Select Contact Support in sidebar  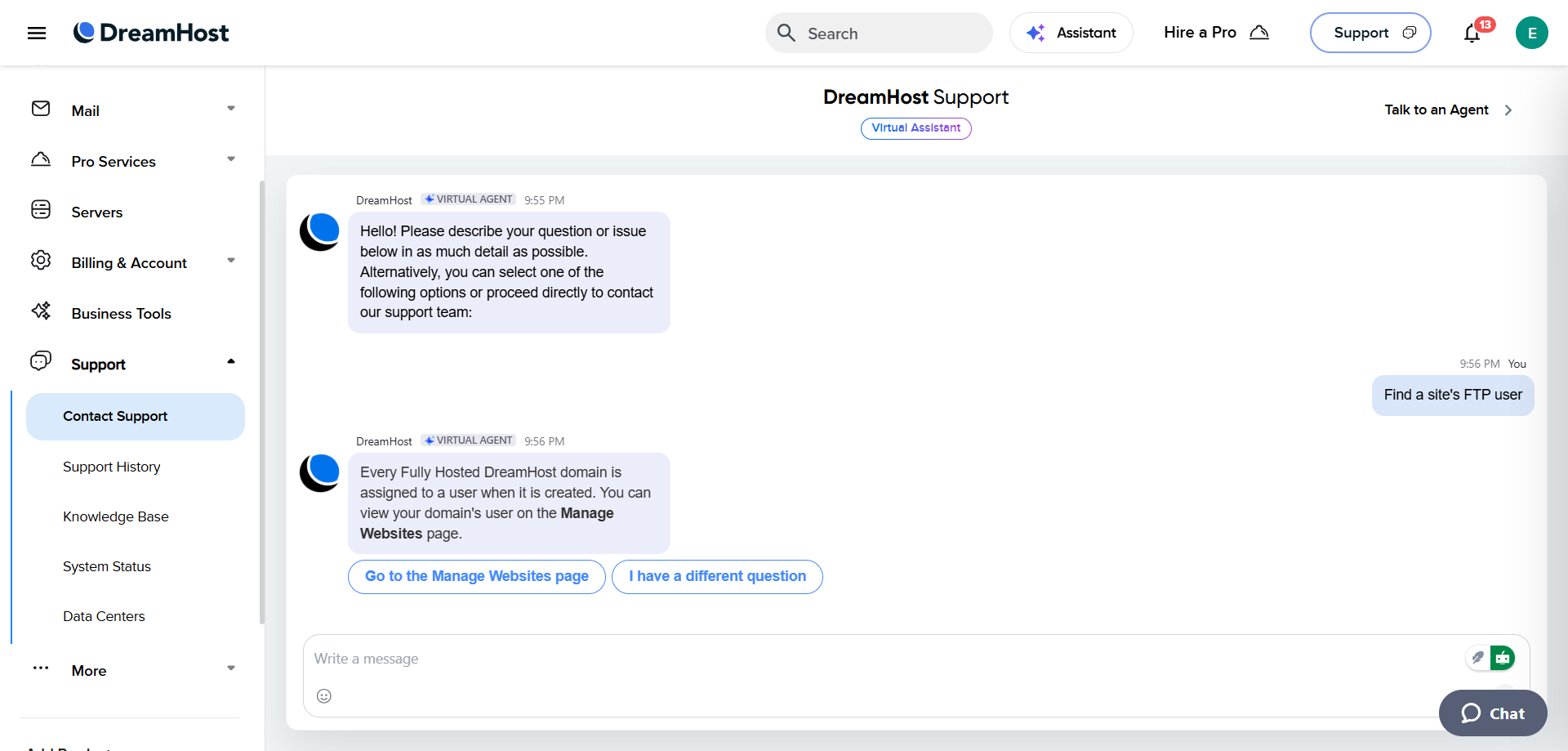pyautogui.click(x=136, y=417)
